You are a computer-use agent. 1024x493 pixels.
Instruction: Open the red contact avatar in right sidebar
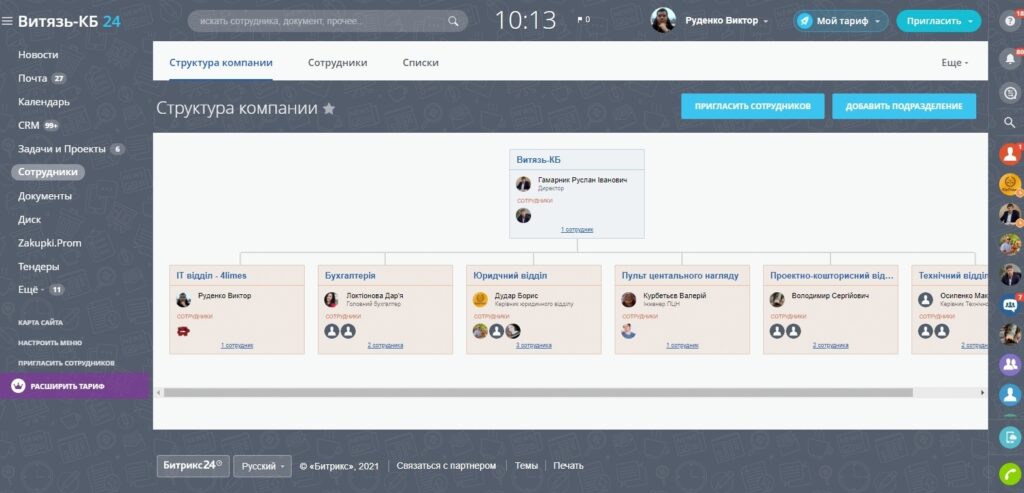pos(1010,154)
